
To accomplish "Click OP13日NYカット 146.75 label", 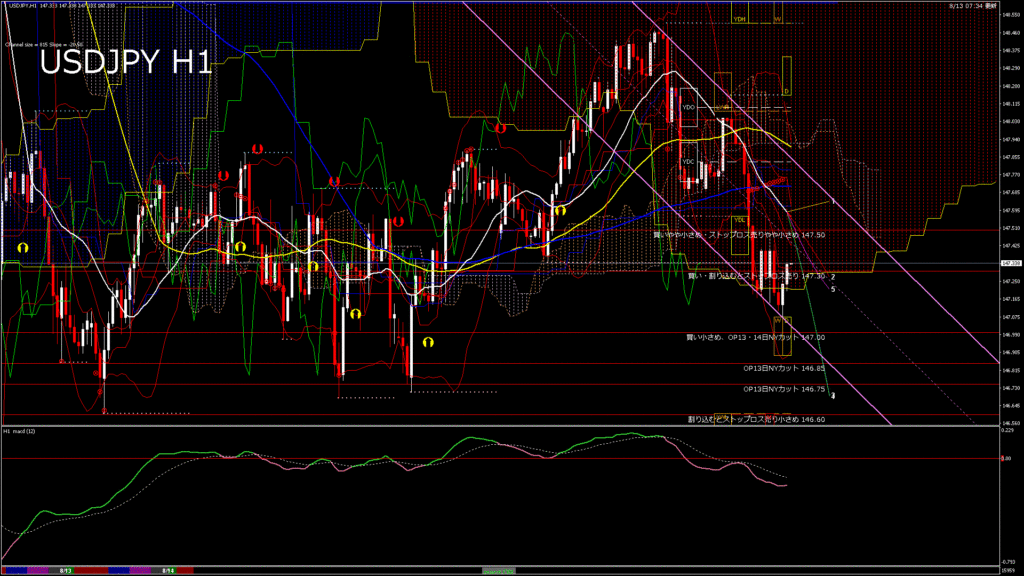I will click(x=784, y=389).
